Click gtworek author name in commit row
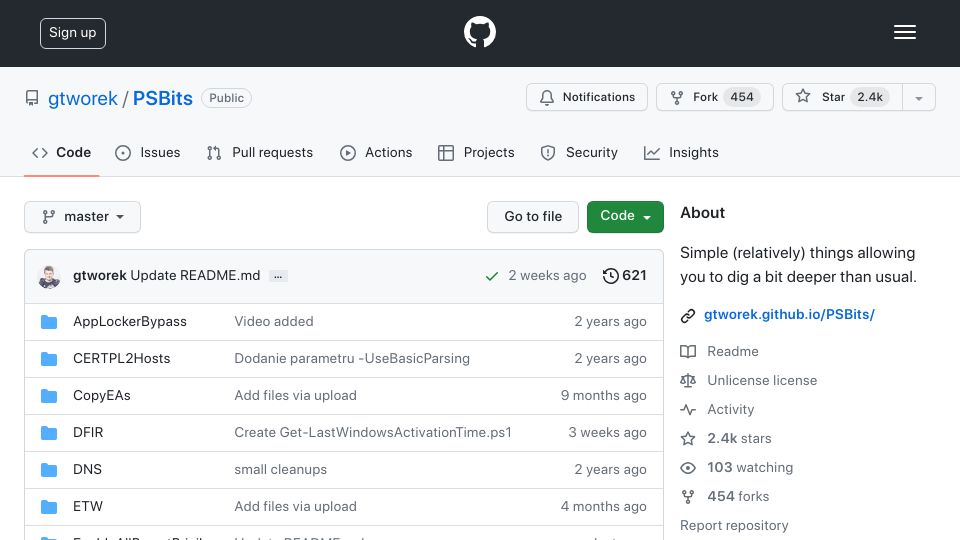The width and height of the screenshot is (960, 540). click(x=100, y=276)
